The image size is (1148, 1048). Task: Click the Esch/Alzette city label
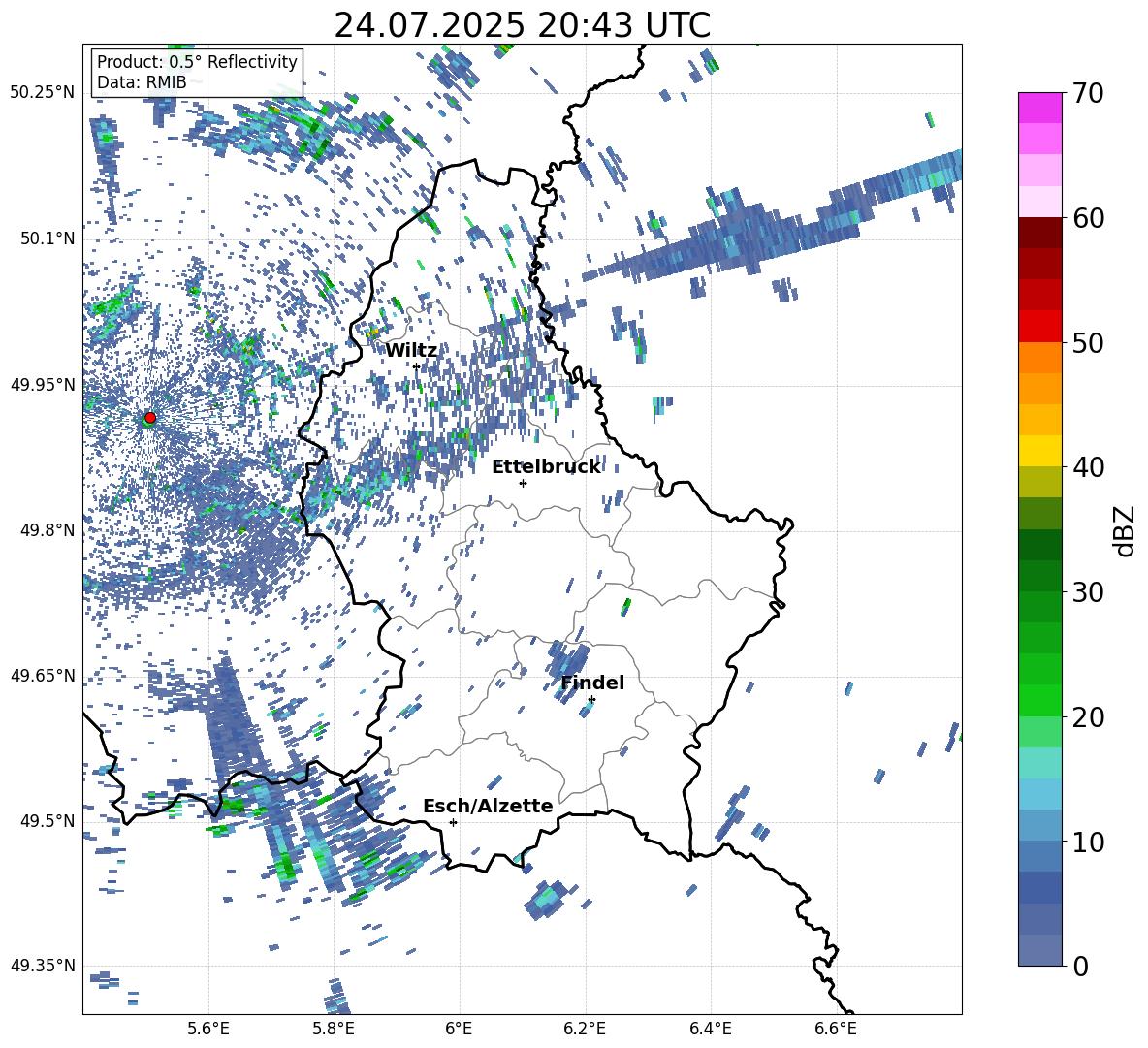pos(488,806)
